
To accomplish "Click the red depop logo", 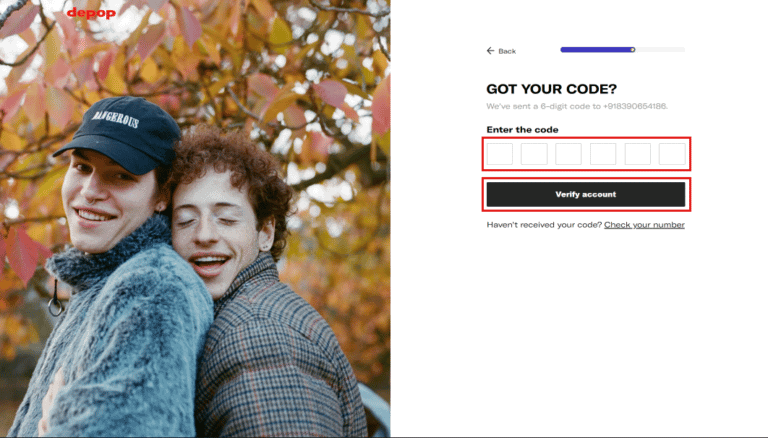I will point(91,13).
